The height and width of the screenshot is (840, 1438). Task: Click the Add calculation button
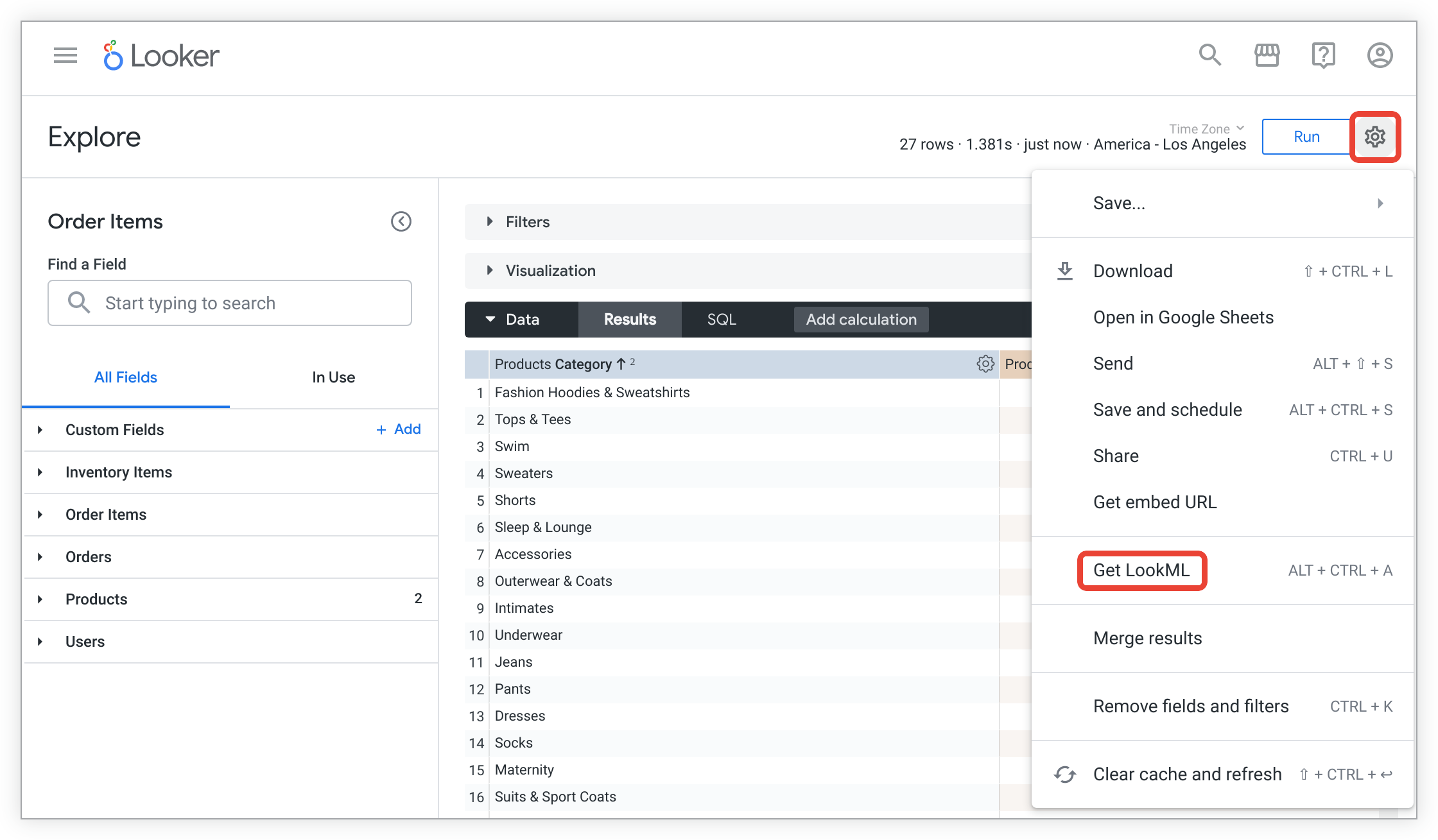coord(861,320)
